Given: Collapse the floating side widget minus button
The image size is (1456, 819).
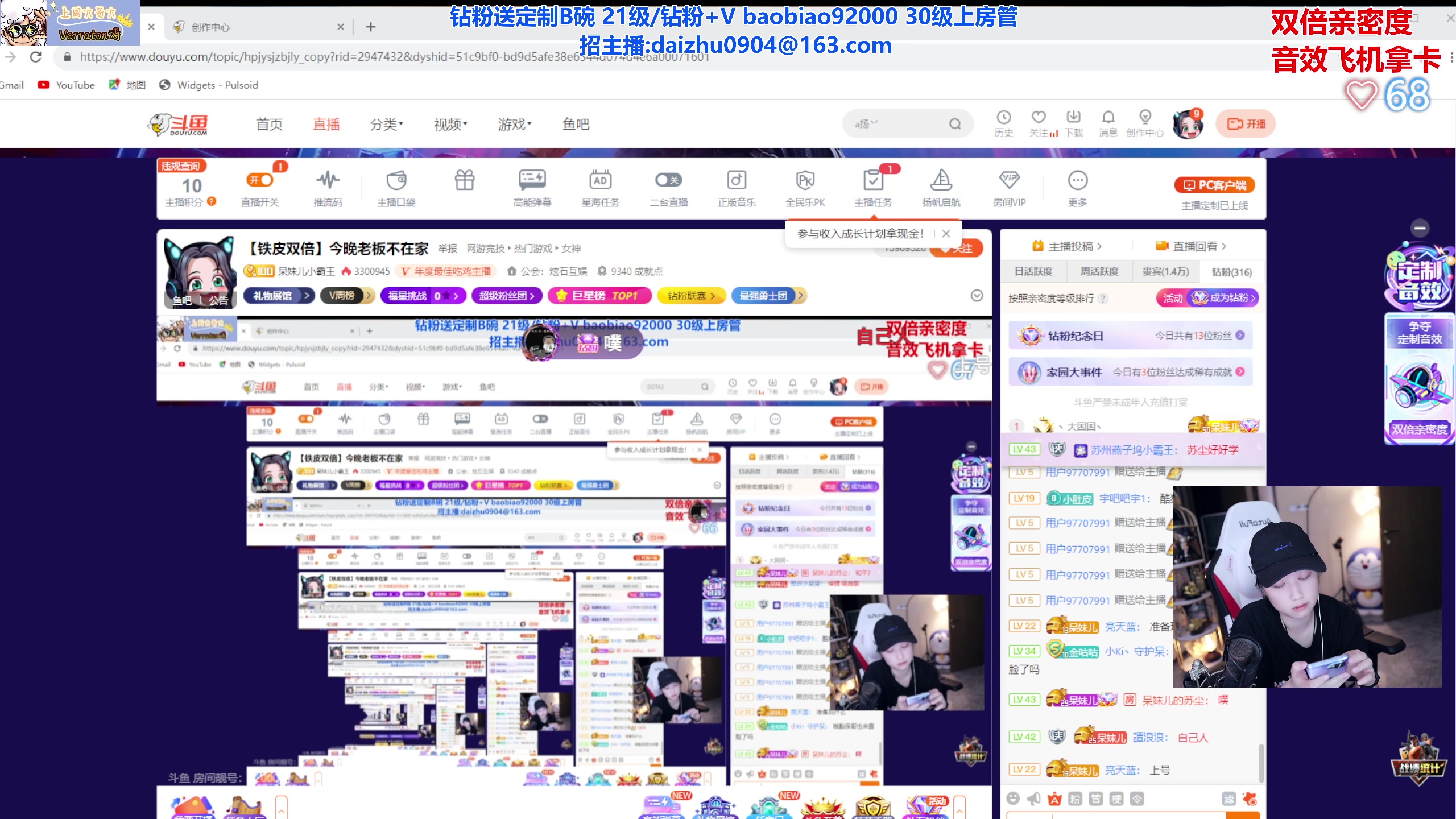Looking at the screenshot, I should point(1420,228).
